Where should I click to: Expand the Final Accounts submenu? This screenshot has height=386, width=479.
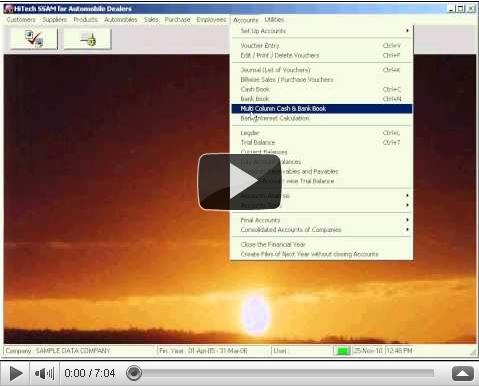(x=322, y=220)
